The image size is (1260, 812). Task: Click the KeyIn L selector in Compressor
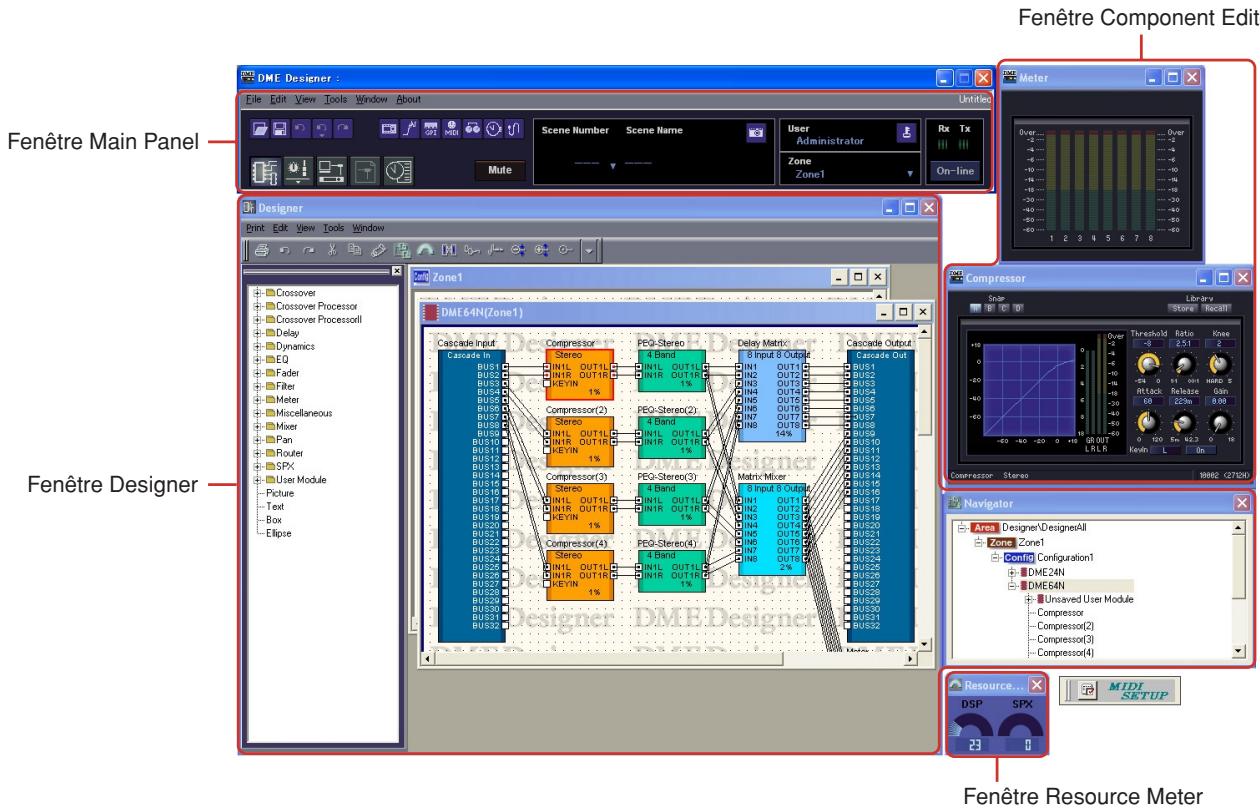click(x=1165, y=450)
